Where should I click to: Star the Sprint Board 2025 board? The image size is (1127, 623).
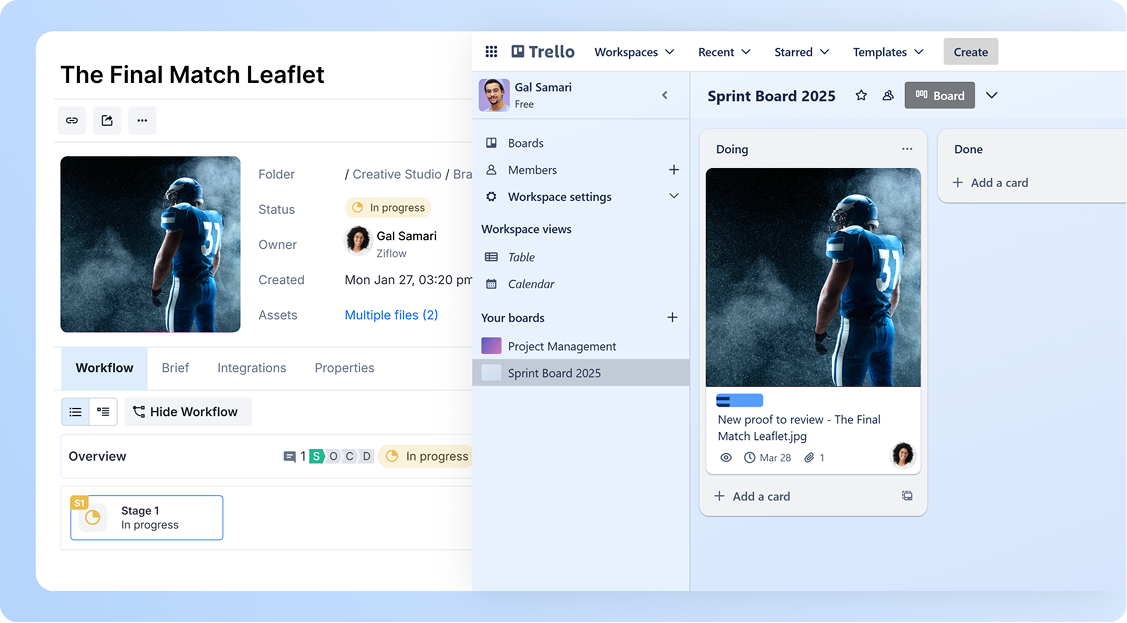coord(861,95)
